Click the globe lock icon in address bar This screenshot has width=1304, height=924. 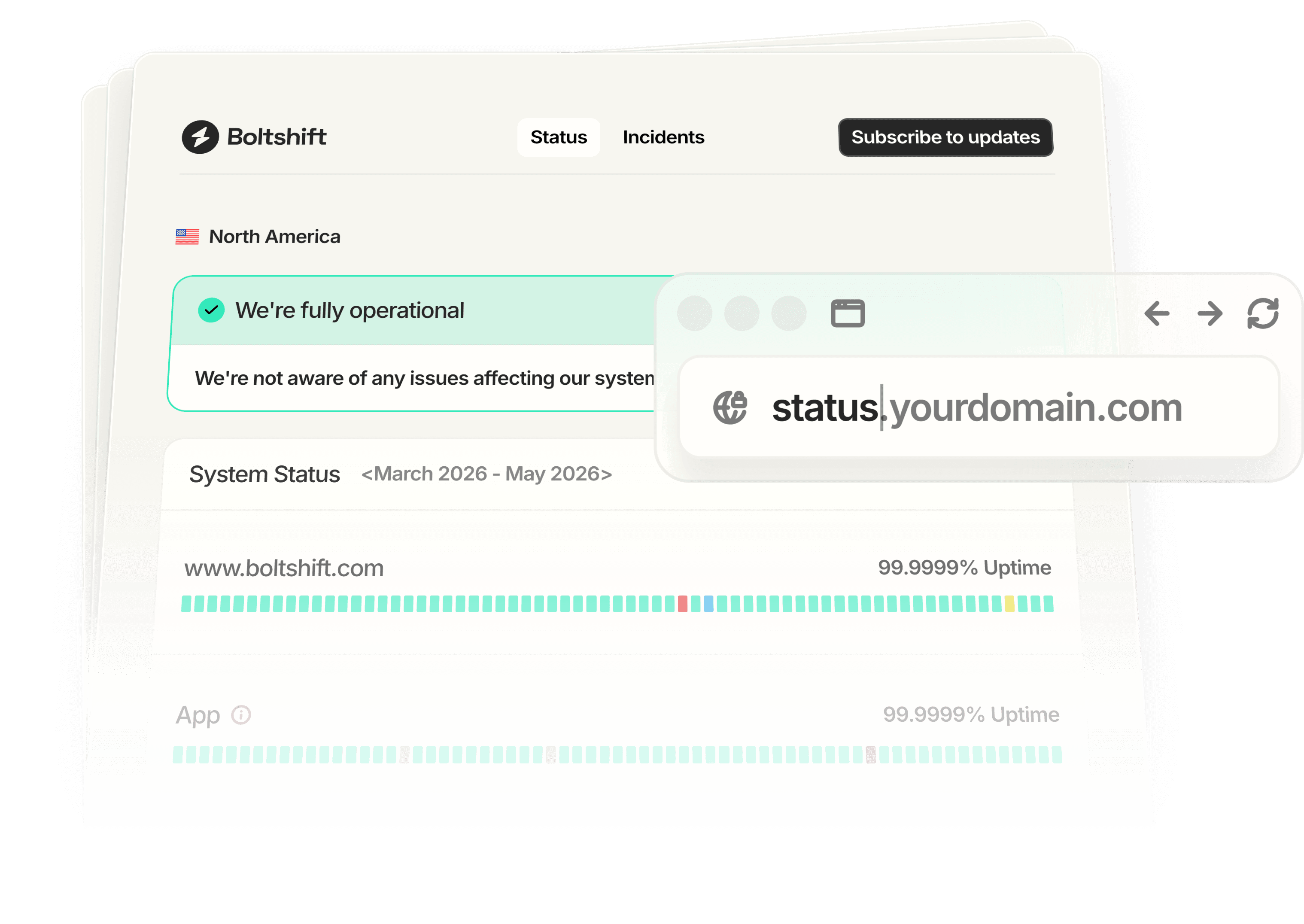(x=730, y=407)
